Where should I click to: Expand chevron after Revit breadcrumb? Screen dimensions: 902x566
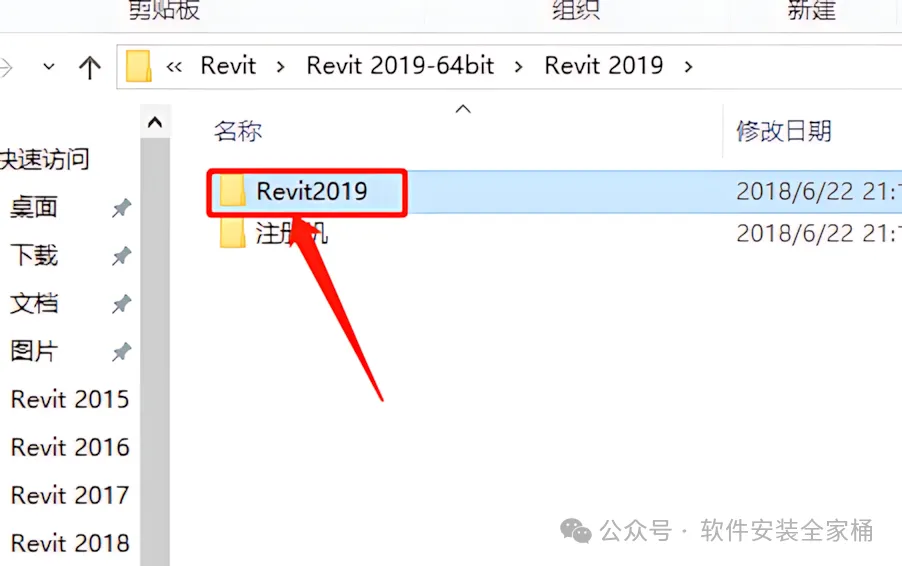(280, 67)
